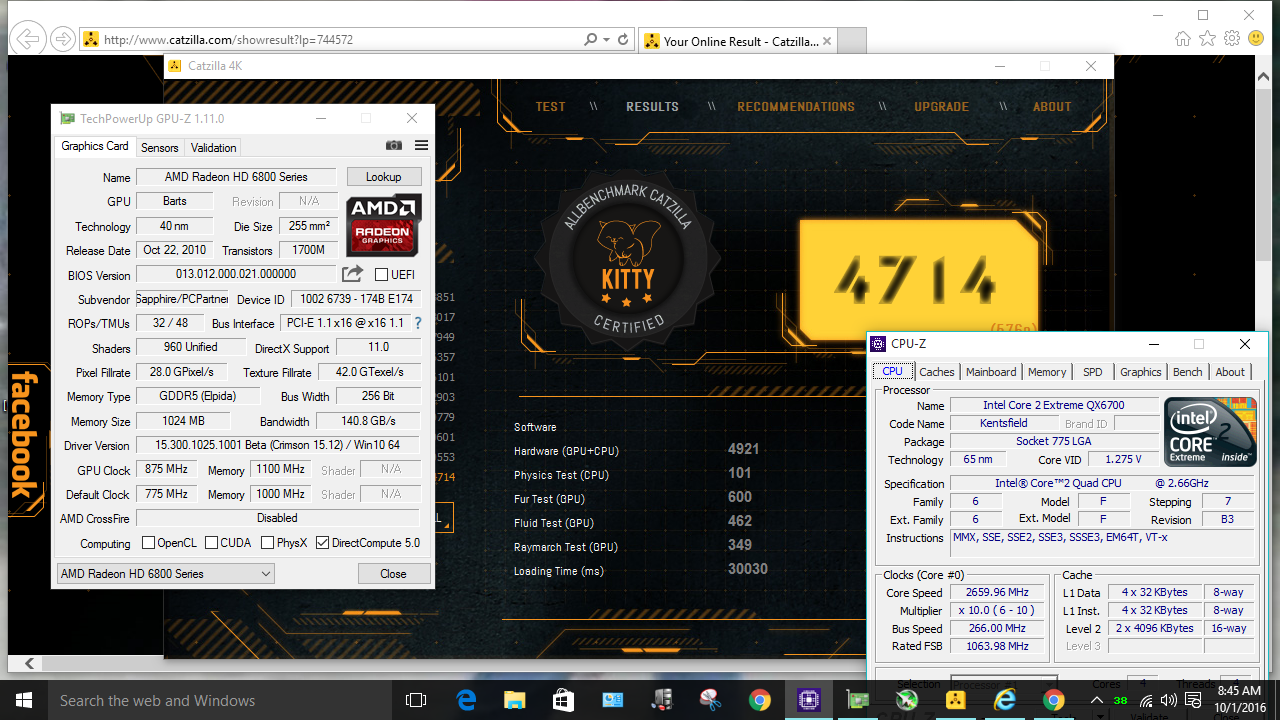Open the CPU-Z About tab

tap(1230, 372)
